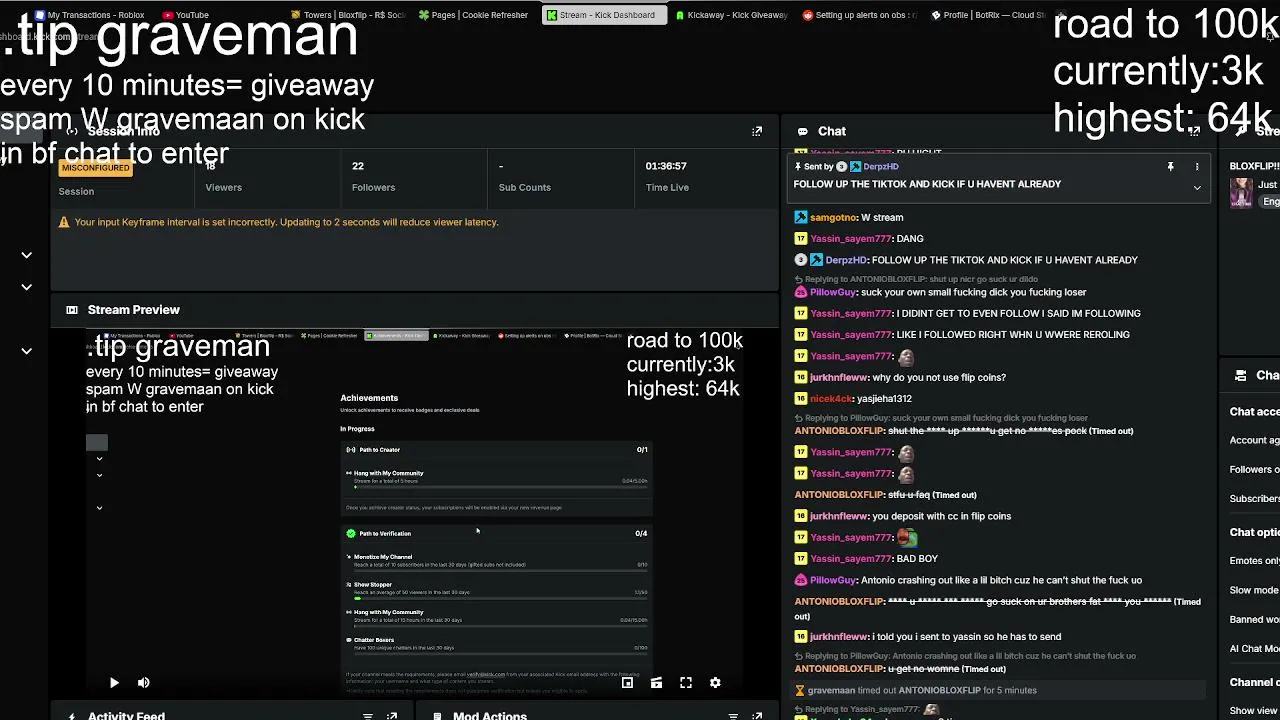Click jurkhnfleww on flip coins question
The height and width of the screenshot is (720, 1280).
tap(838, 378)
